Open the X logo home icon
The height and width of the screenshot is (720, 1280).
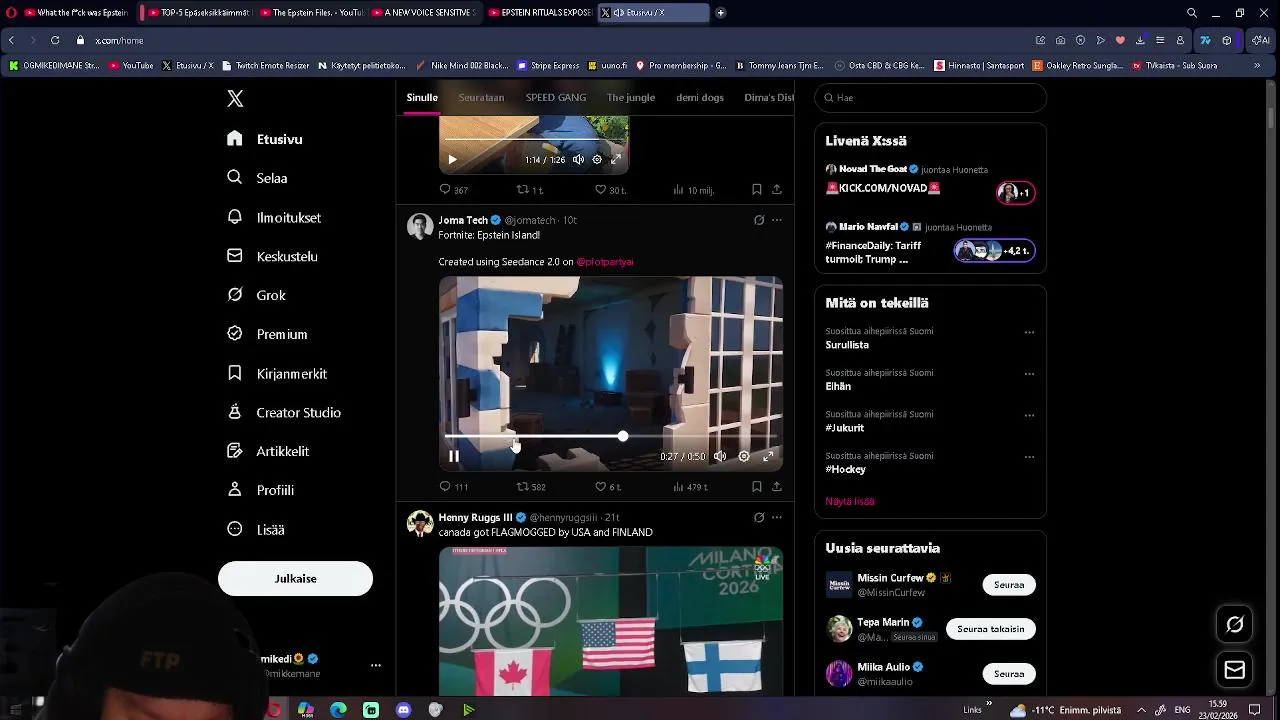point(235,98)
